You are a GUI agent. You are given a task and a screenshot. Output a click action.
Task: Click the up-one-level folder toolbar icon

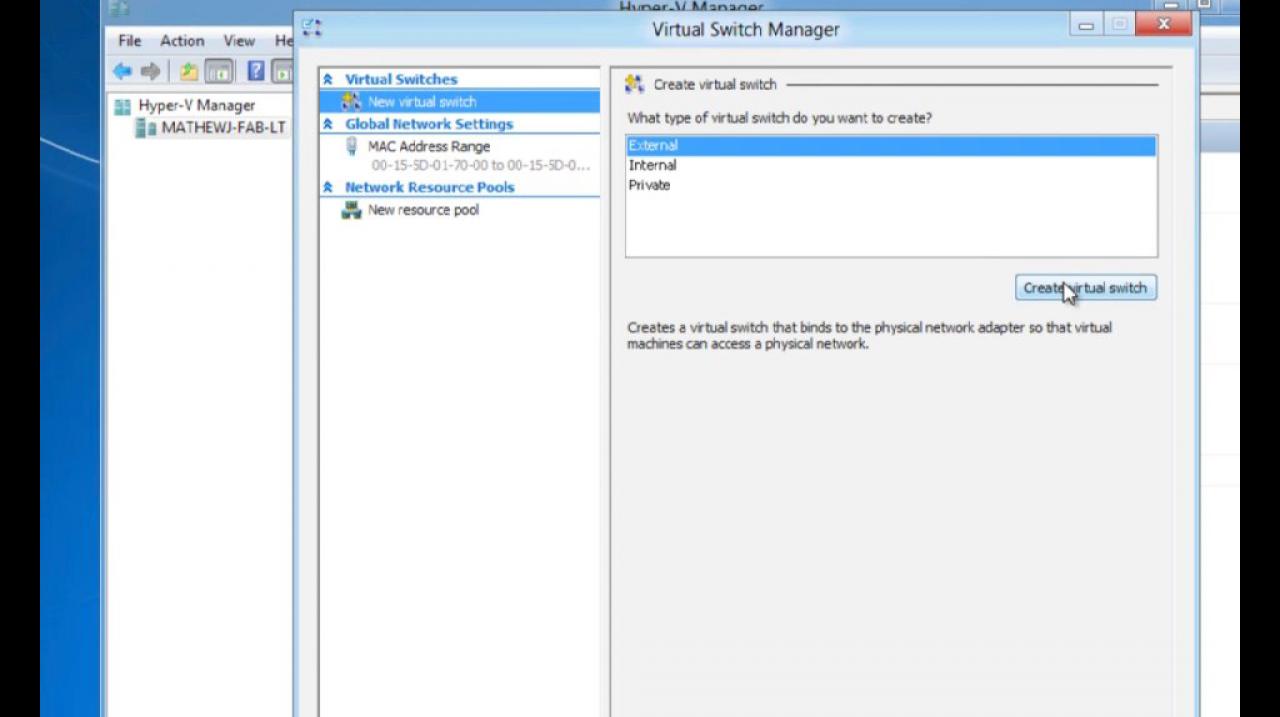189,71
